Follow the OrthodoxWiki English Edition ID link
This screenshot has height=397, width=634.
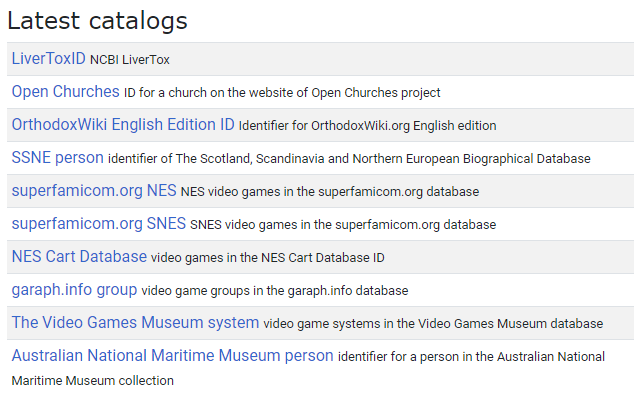coord(123,125)
